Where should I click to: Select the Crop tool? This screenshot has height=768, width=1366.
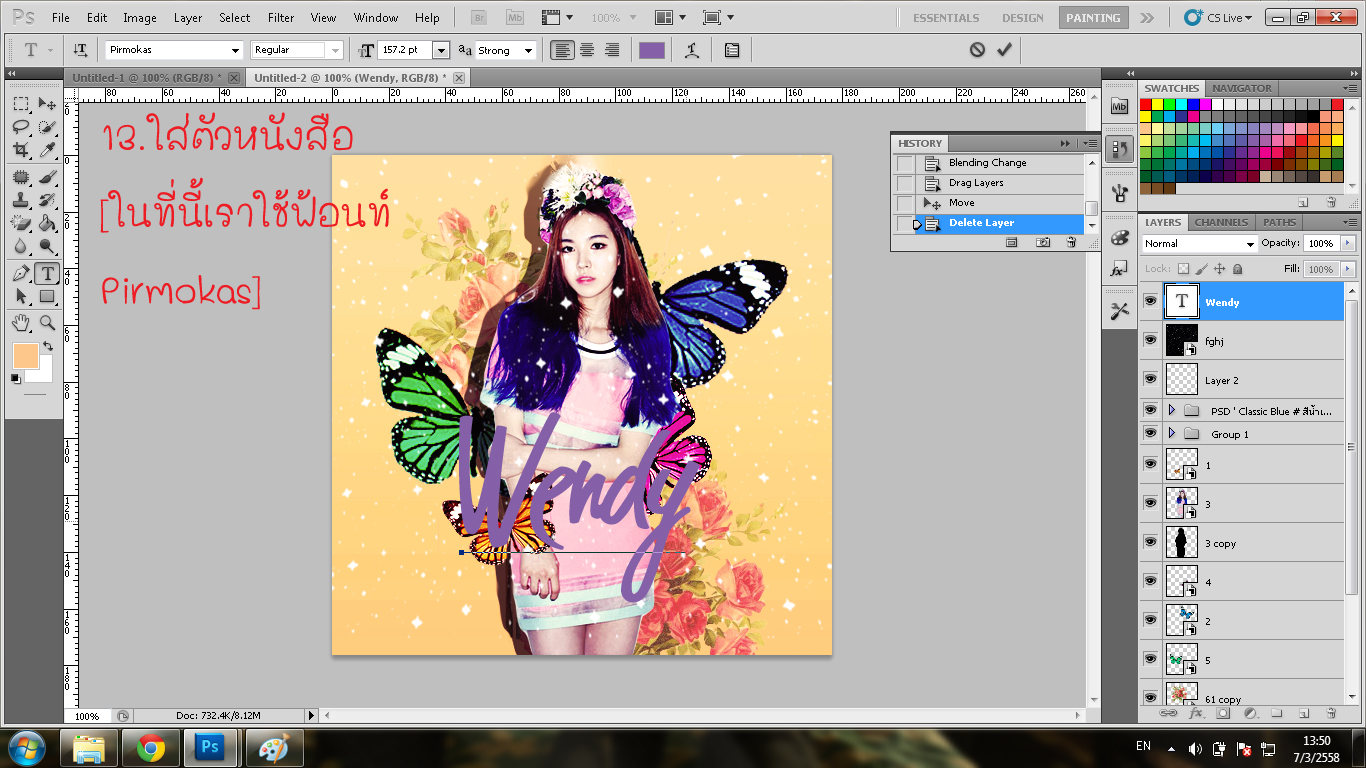21,151
